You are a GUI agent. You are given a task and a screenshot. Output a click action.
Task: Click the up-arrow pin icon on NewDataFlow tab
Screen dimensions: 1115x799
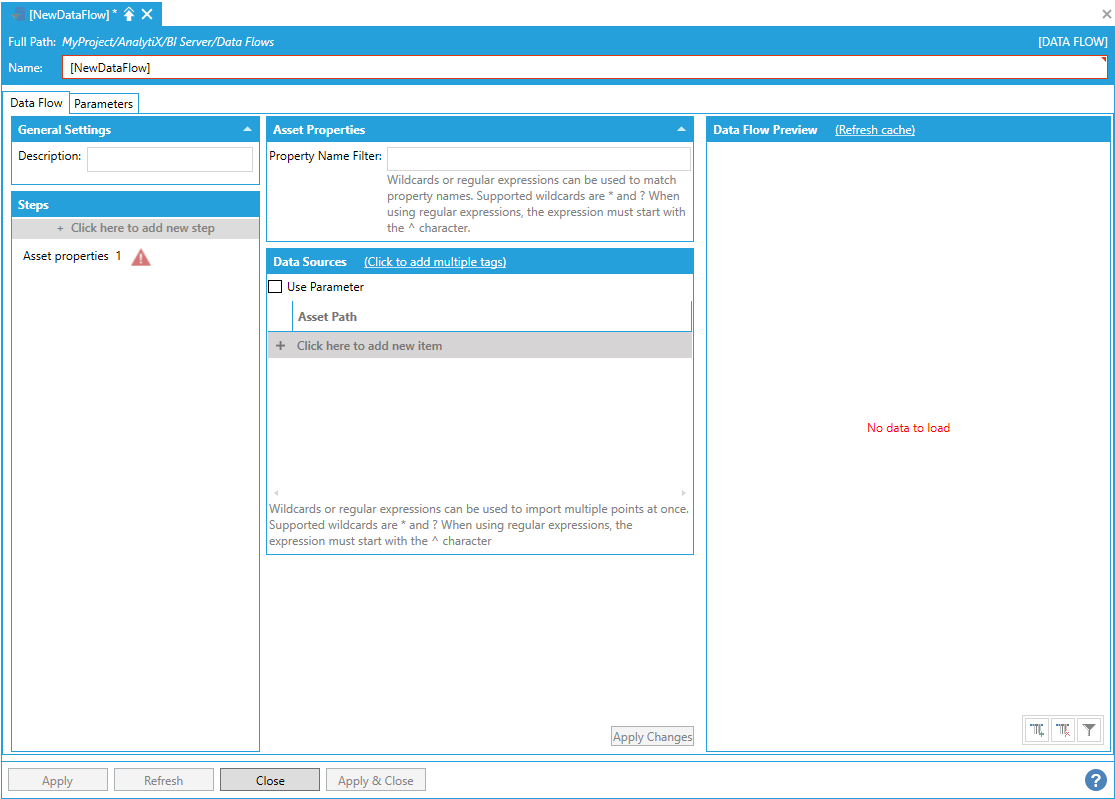point(129,14)
